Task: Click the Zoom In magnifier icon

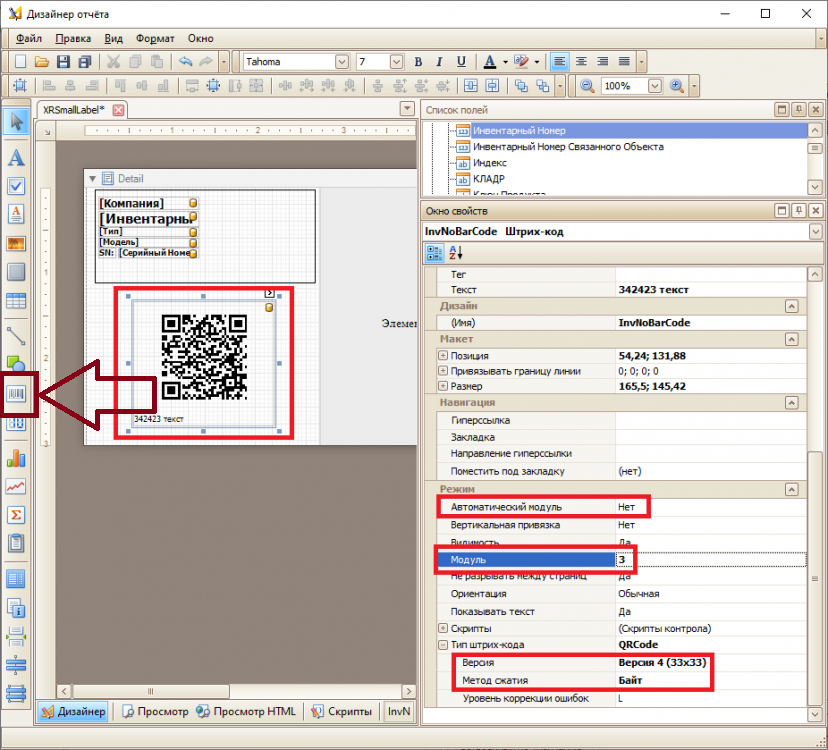Action: [677, 86]
